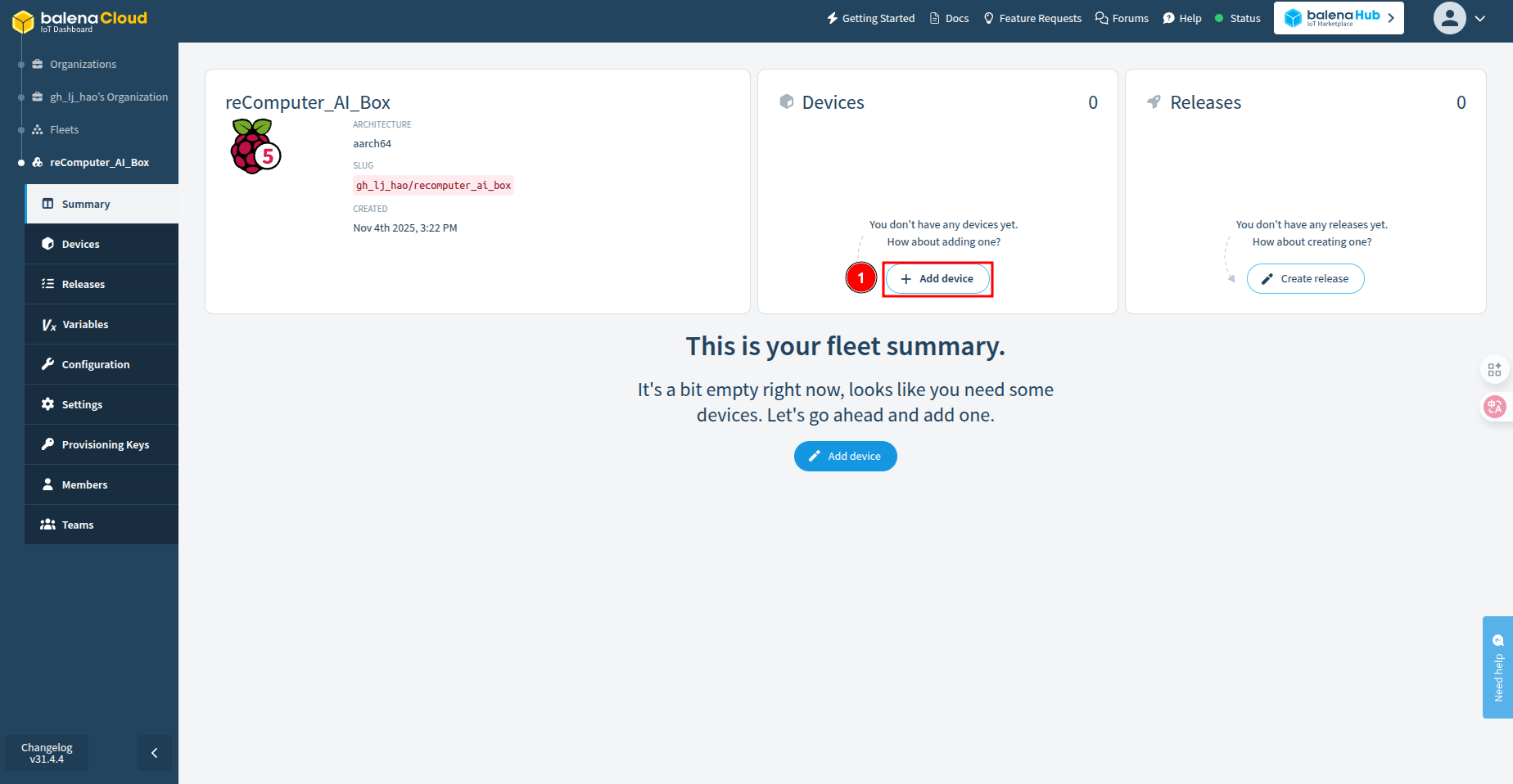Open Provisioning Keys page
The height and width of the screenshot is (784, 1513).
pos(105,444)
